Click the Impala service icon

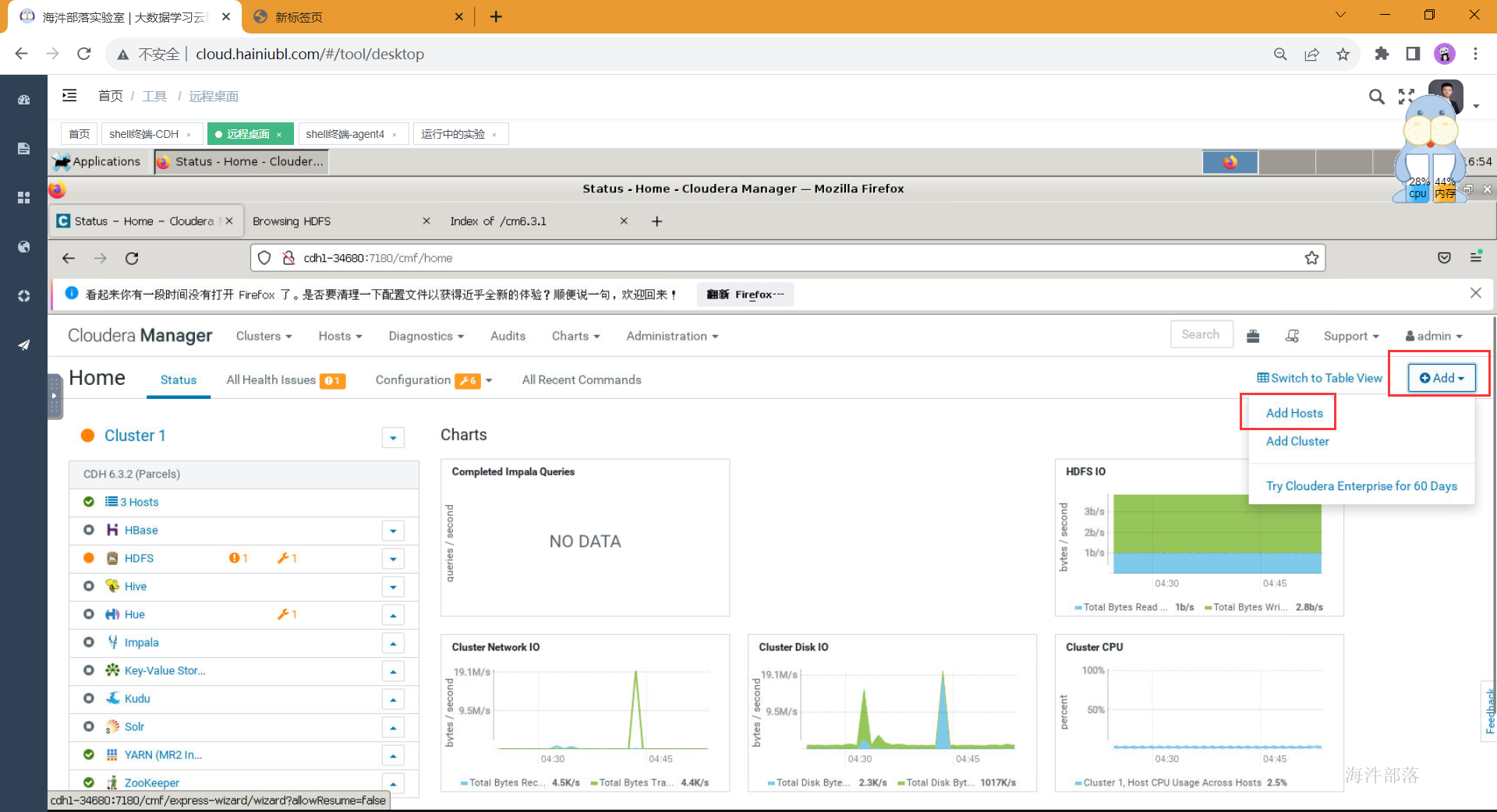point(112,642)
